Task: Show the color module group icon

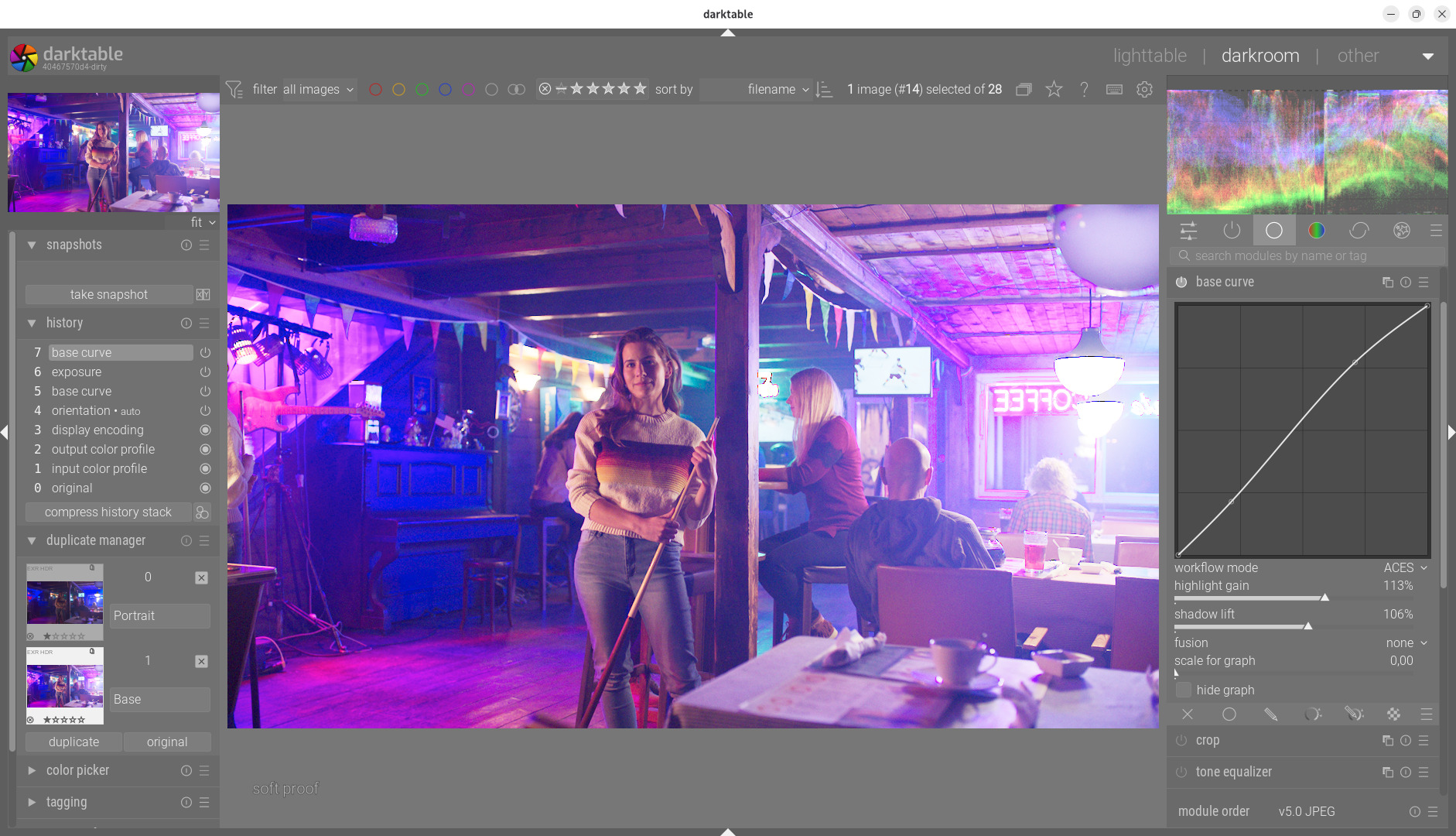Action: (1316, 231)
